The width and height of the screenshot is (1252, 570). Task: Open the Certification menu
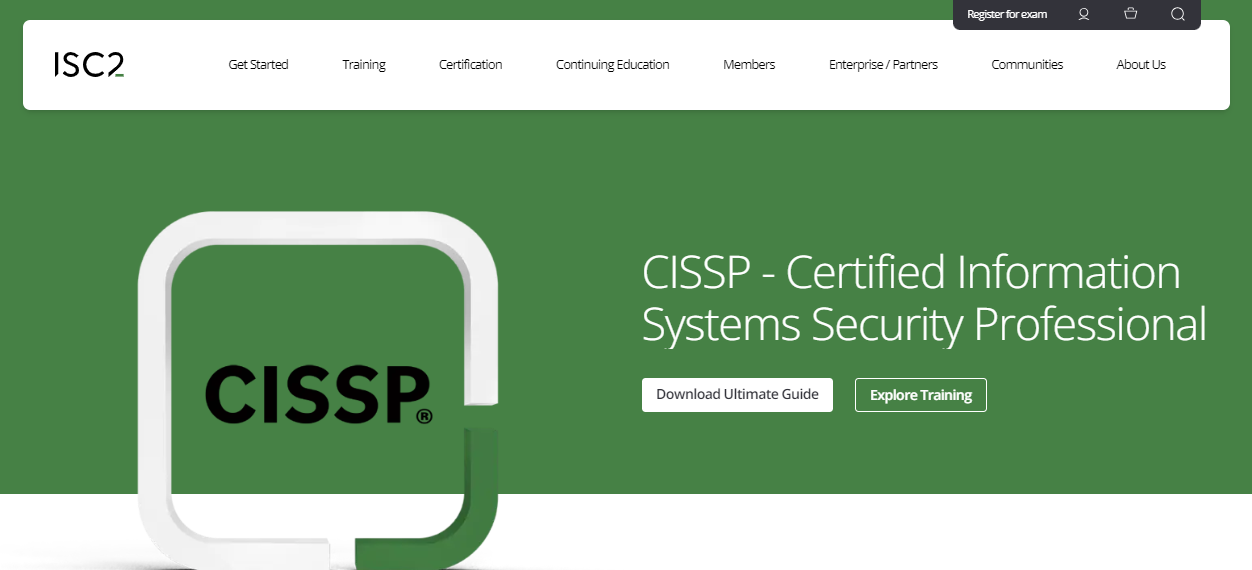tap(471, 65)
